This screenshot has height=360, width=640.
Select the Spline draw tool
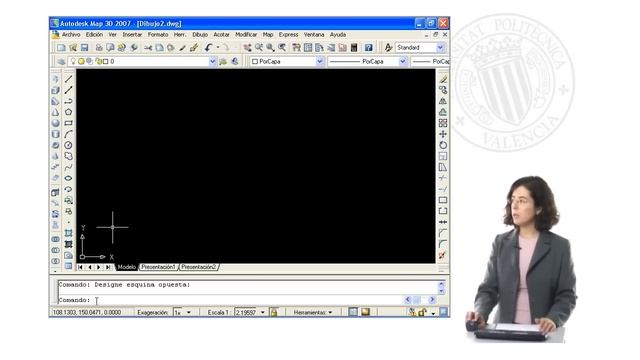click(68, 167)
